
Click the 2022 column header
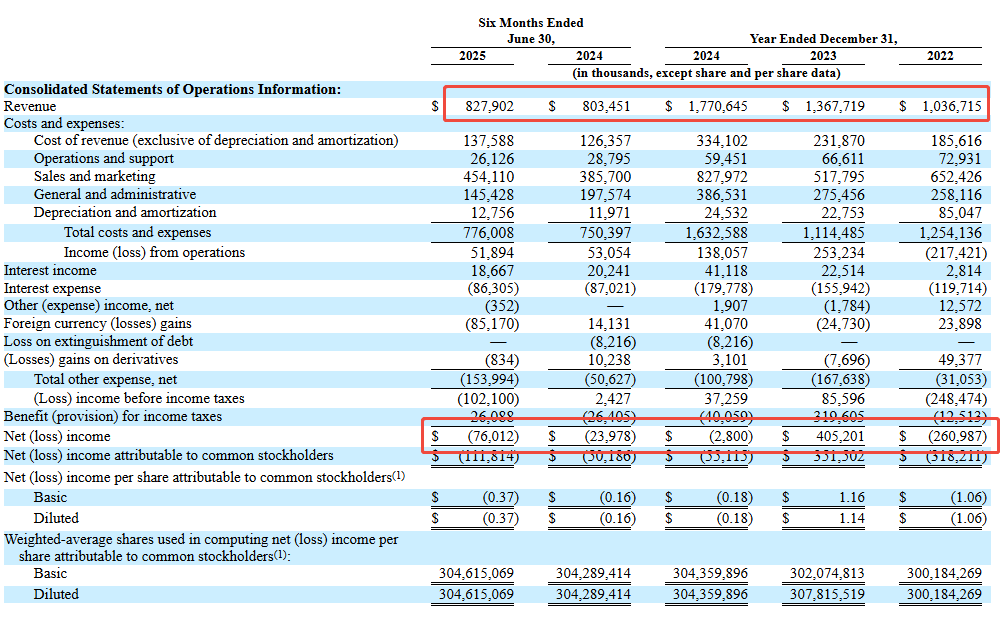[940, 56]
